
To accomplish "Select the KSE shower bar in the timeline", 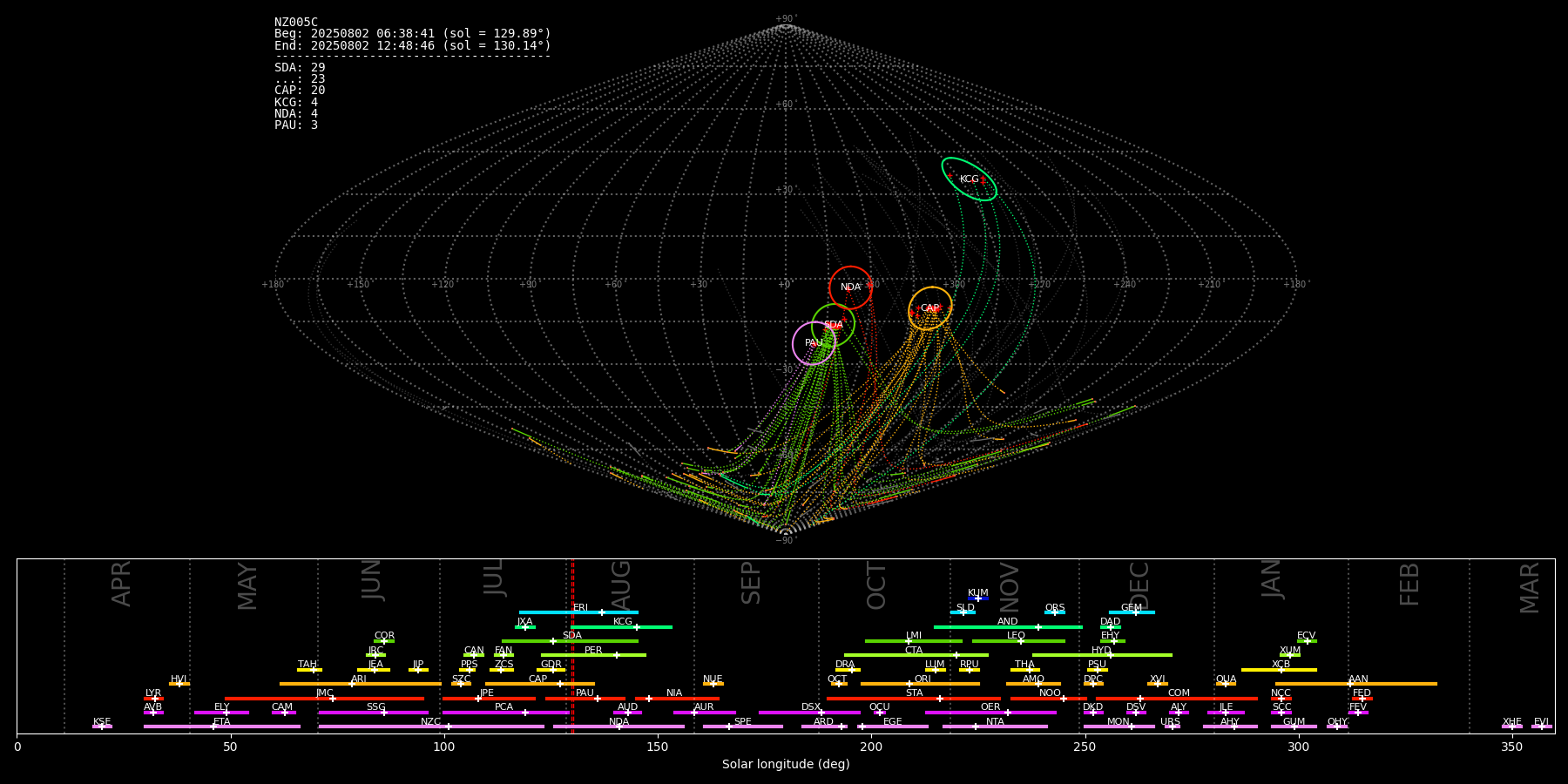I will 102,727.
